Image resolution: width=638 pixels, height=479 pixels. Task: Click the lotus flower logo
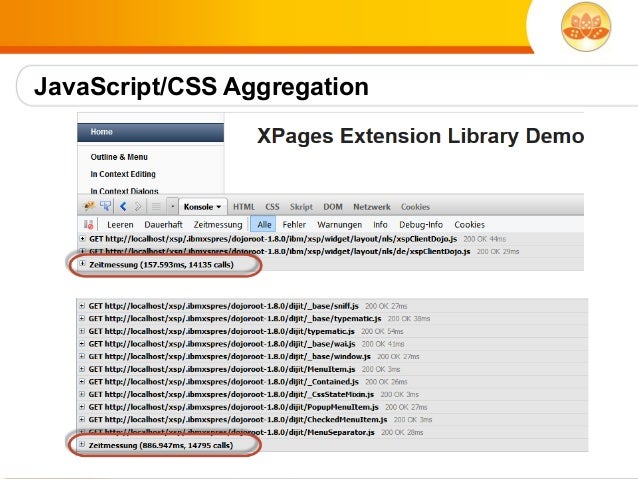tap(586, 27)
